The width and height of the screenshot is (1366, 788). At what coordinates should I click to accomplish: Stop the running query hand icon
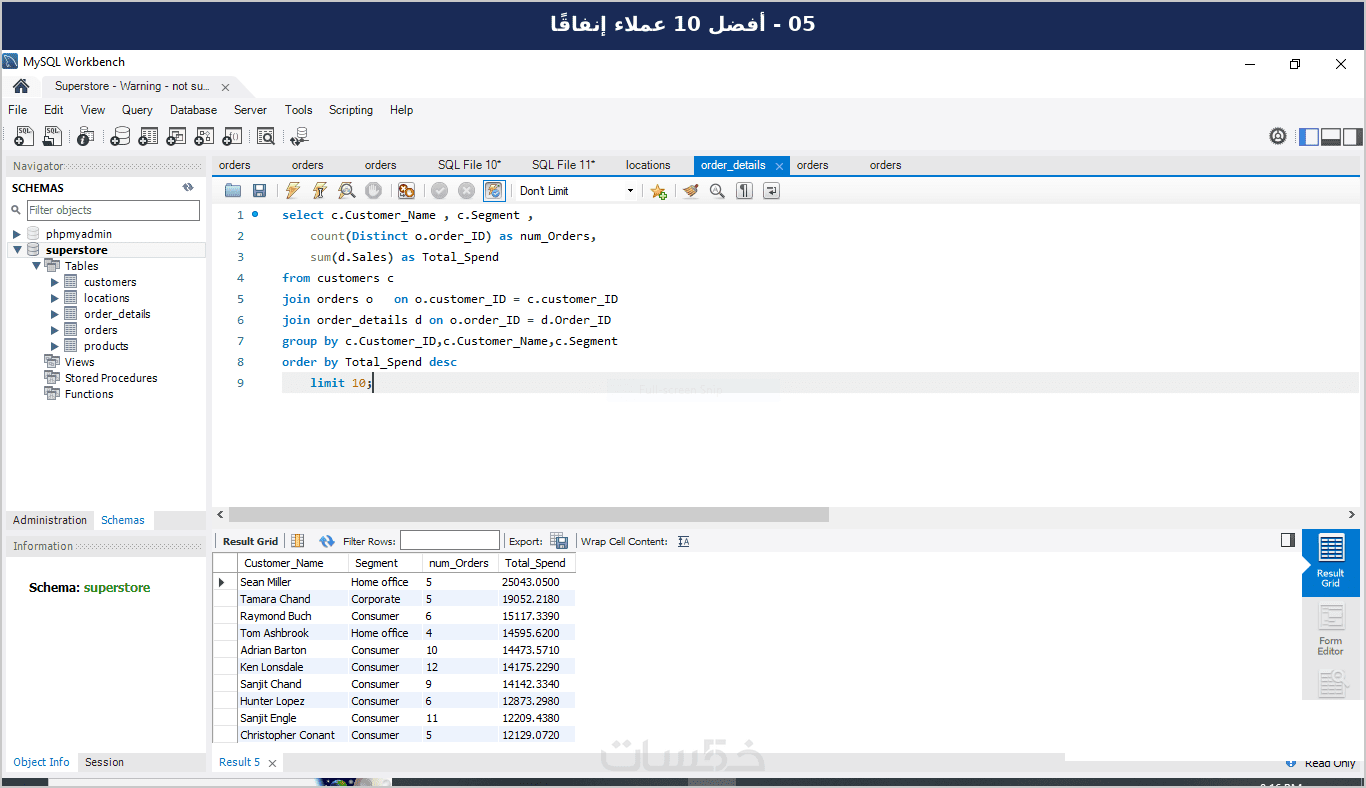pyautogui.click(x=373, y=190)
